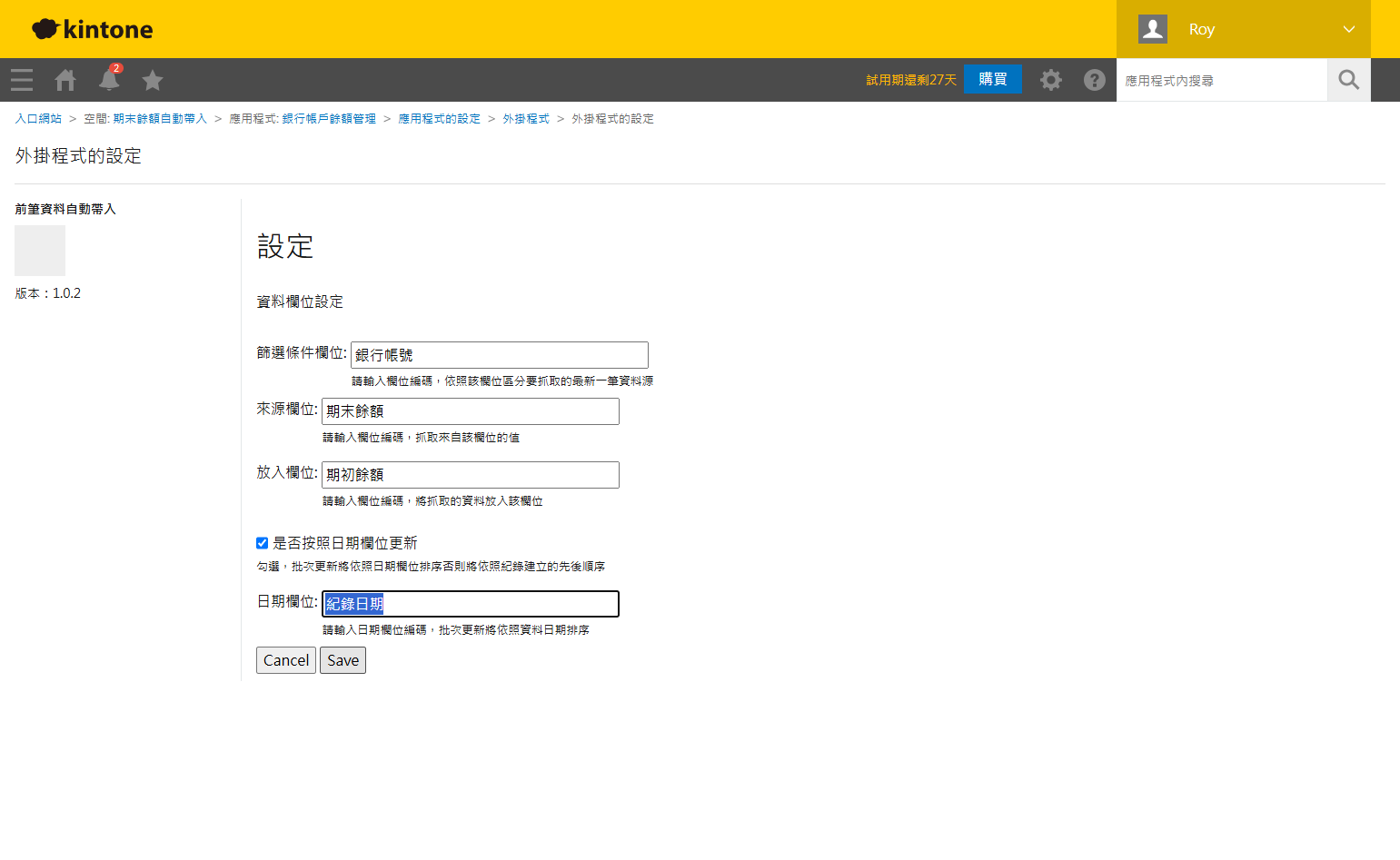This screenshot has height=860, width=1400.
Task: Open the 期末餘額自動帶入 space breadcrumb link
Action: click(x=160, y=119)
